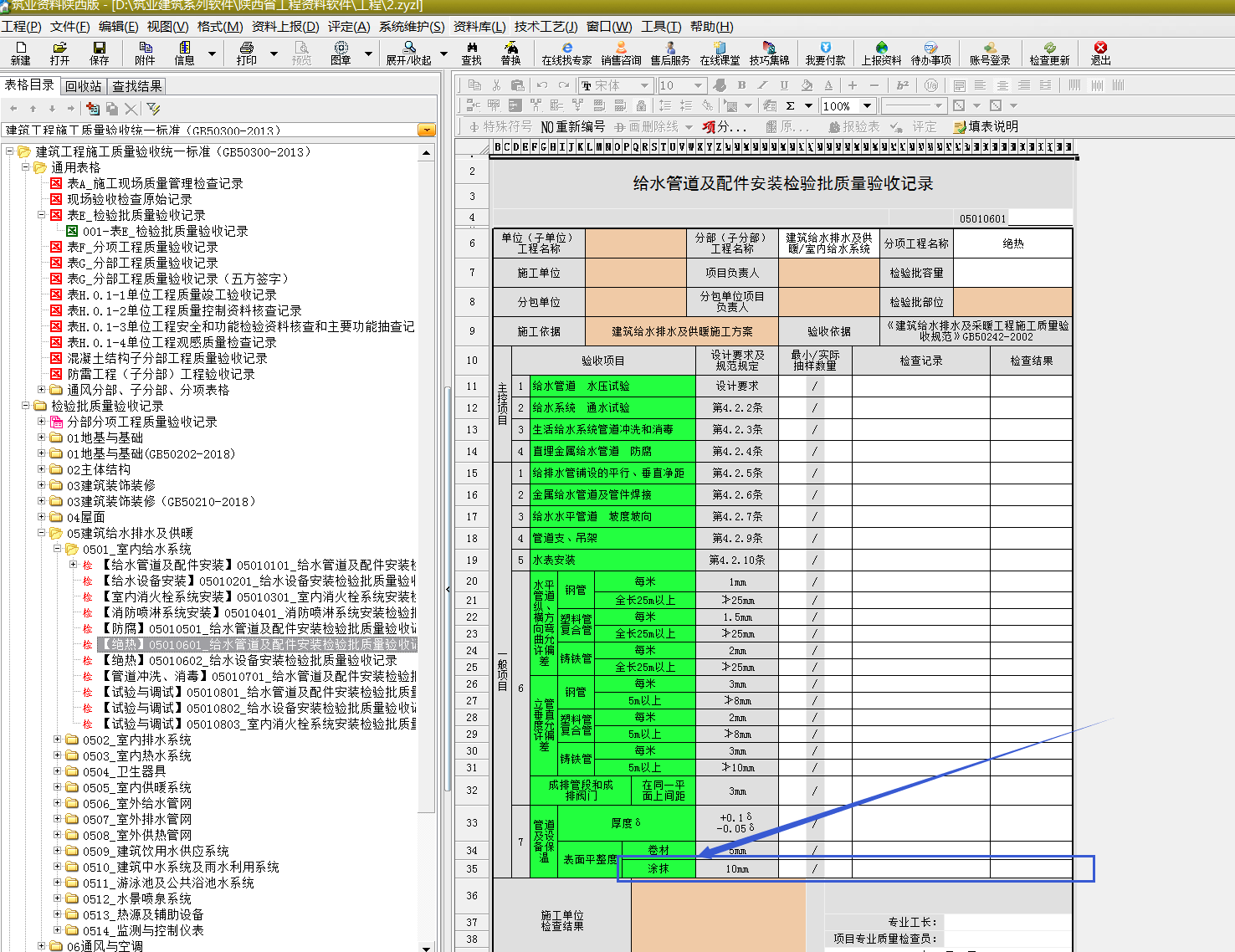Click the 图章 (Stamp) toolbar icon
This screenshot has width=1235, height=952.
click(x=341, y=53)
